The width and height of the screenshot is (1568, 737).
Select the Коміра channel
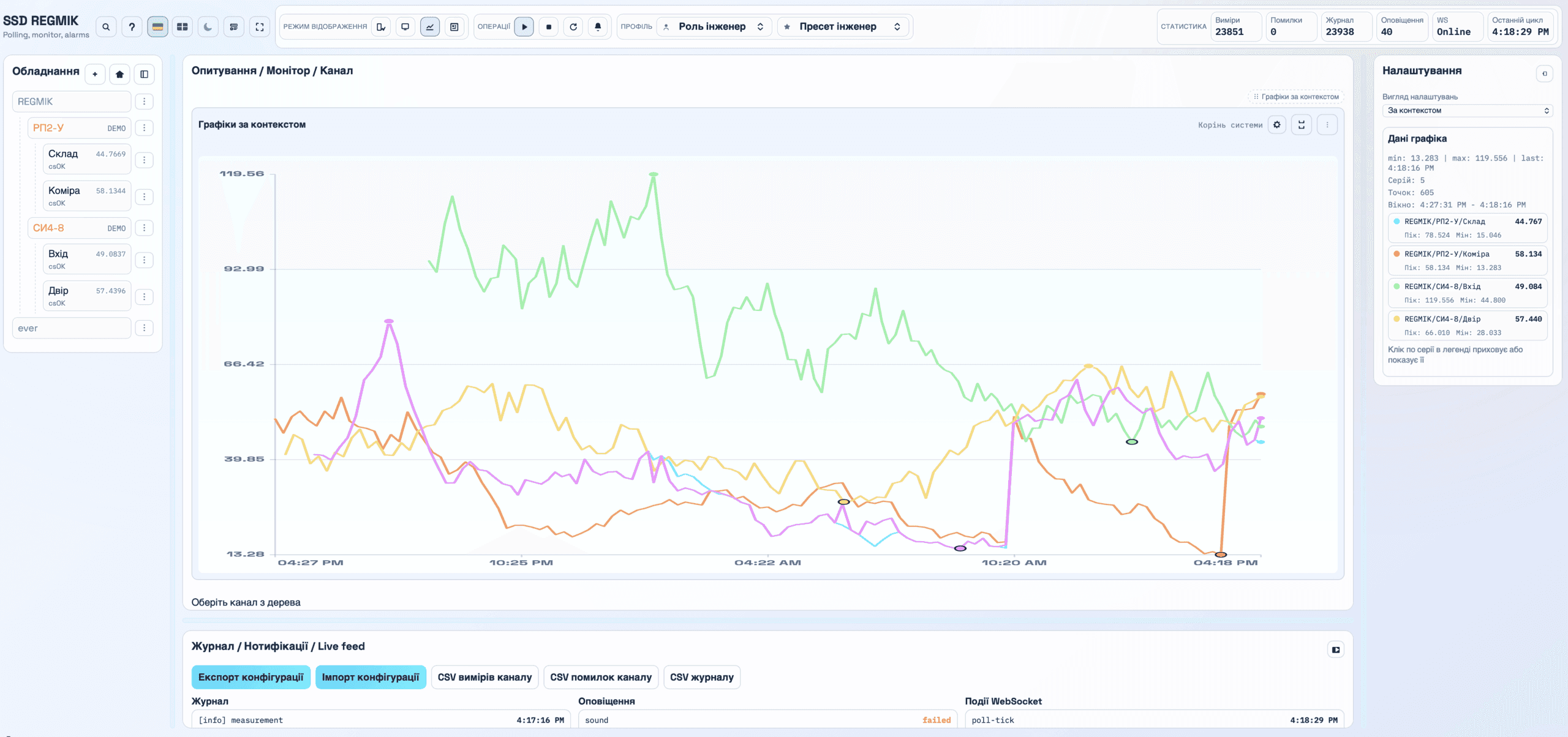87,196
